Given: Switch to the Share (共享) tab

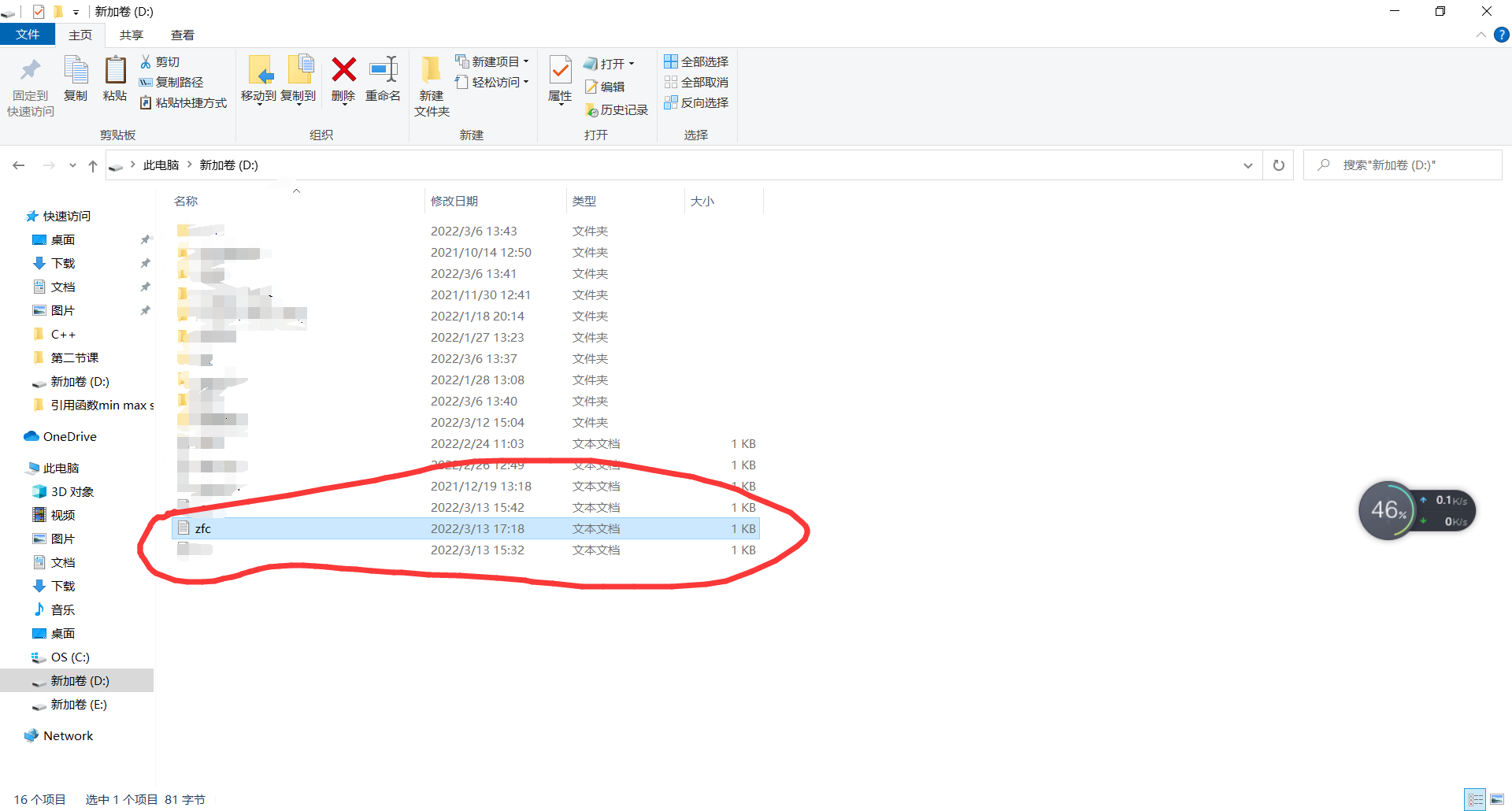Looking at the screenshot, I should pos(132,35).
